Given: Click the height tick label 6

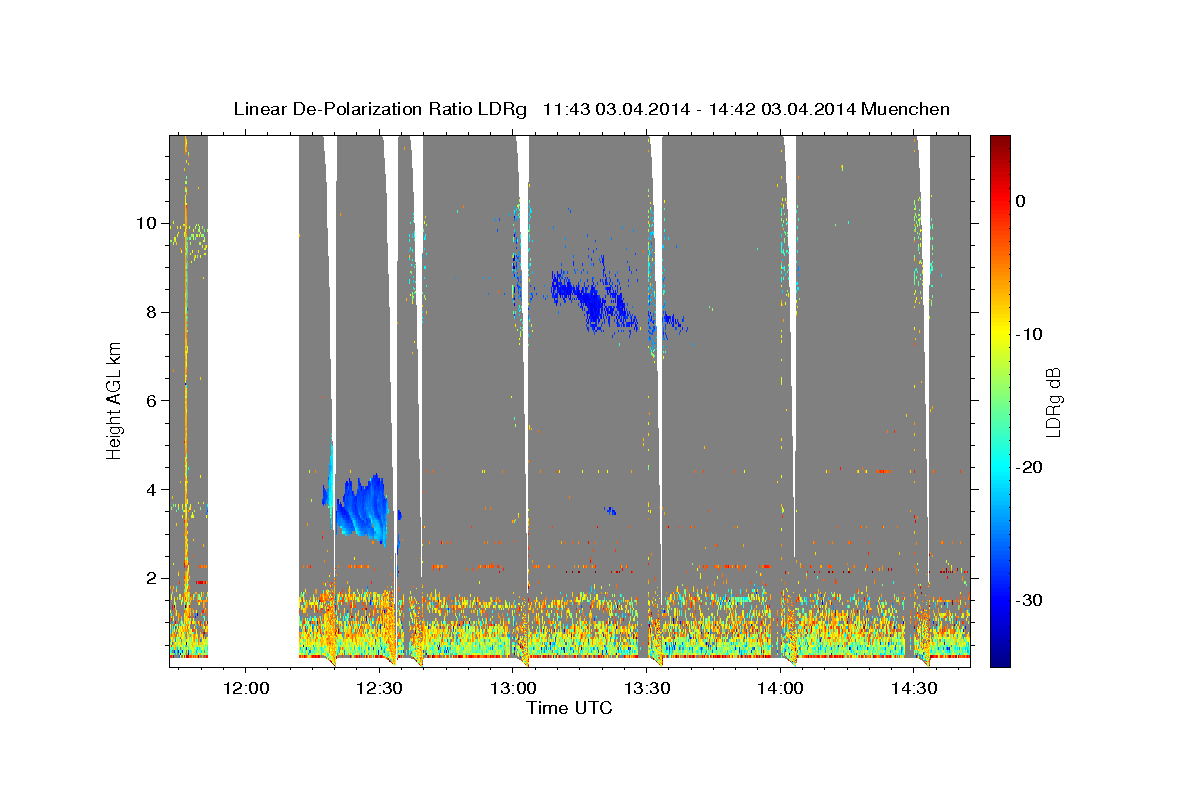Looking at the screenshot, I should click(x=151, y=400).
